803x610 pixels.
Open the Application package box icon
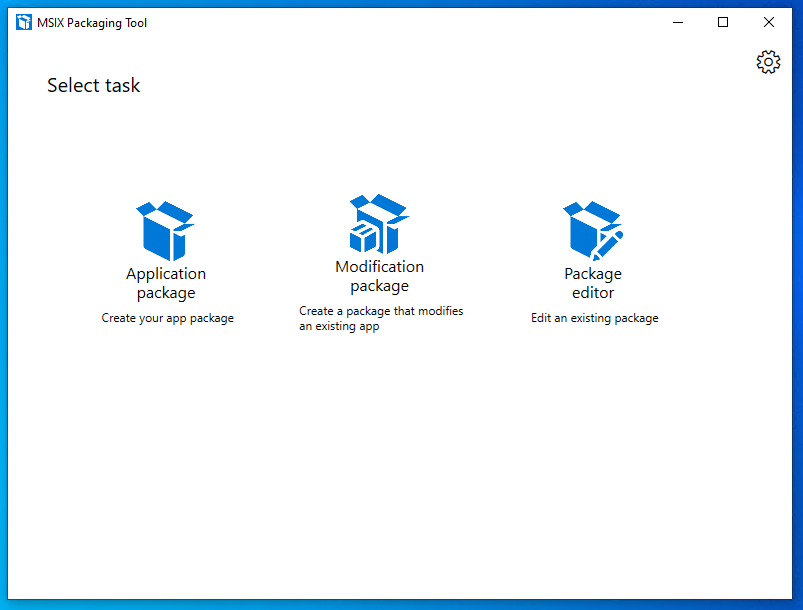point(165,231)
